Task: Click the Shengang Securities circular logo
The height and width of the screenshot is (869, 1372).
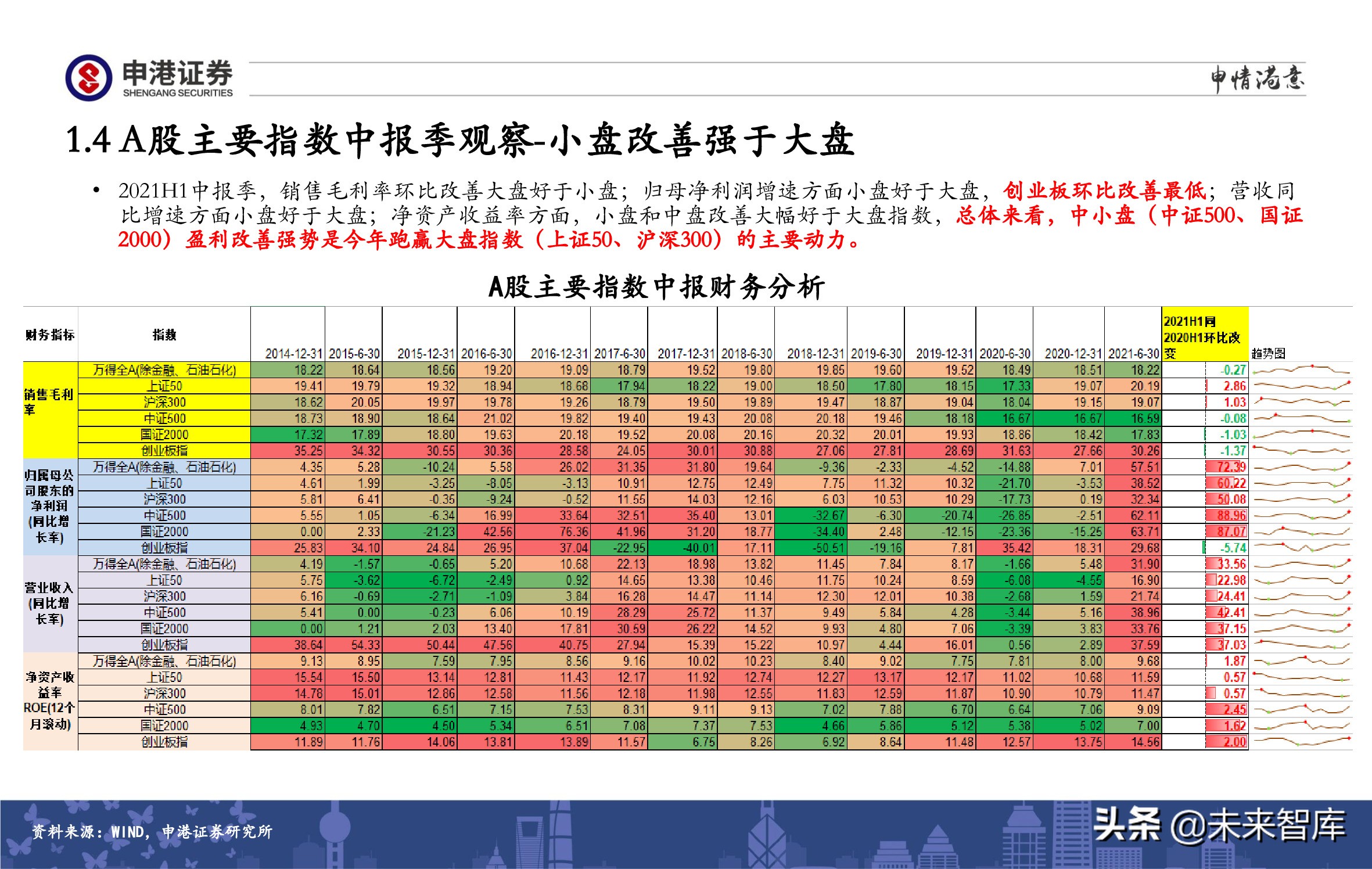Action: pyautogui.click(x=88, y=77)
